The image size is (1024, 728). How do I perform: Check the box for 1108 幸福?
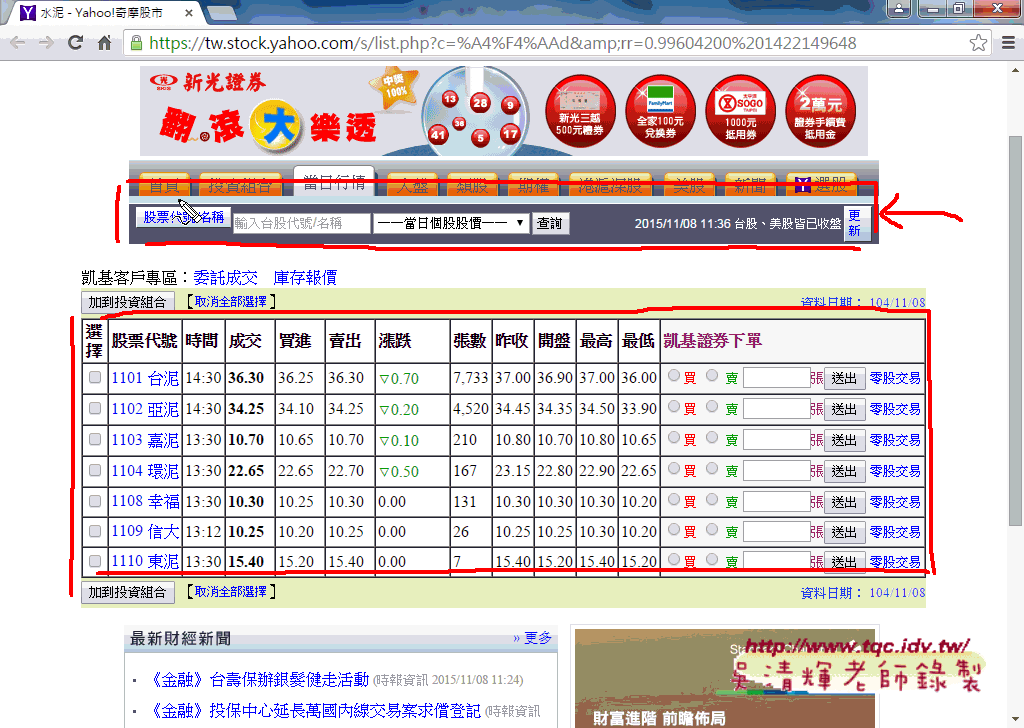tap(95, 501)
